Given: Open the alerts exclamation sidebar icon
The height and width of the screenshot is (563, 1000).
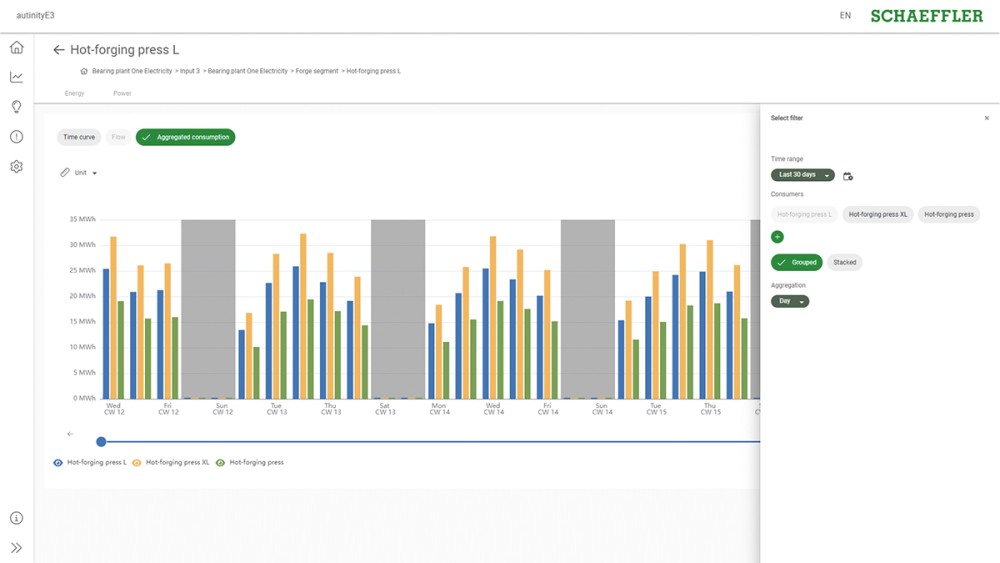Looking at the screenshot, I should [16, 137].
